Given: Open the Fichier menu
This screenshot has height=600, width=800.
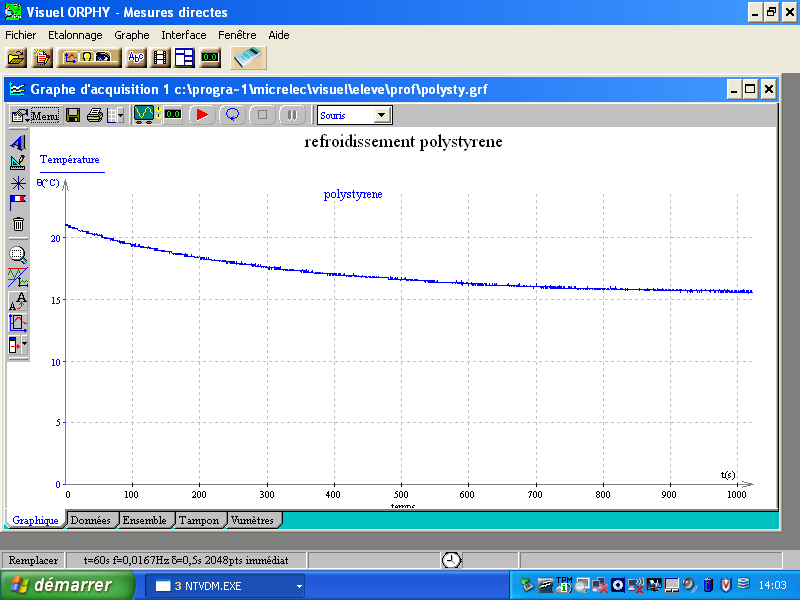Looking at the screenshot, I should tap(20, 35).
